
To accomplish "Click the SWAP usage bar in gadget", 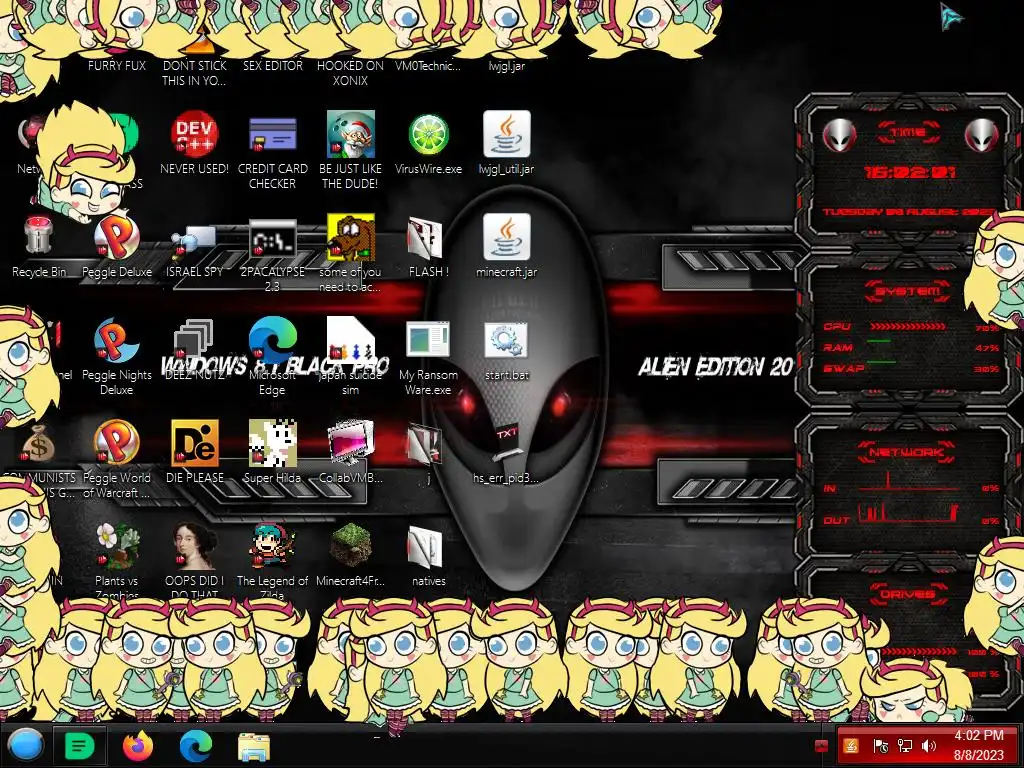I will [x=880, y=361].
